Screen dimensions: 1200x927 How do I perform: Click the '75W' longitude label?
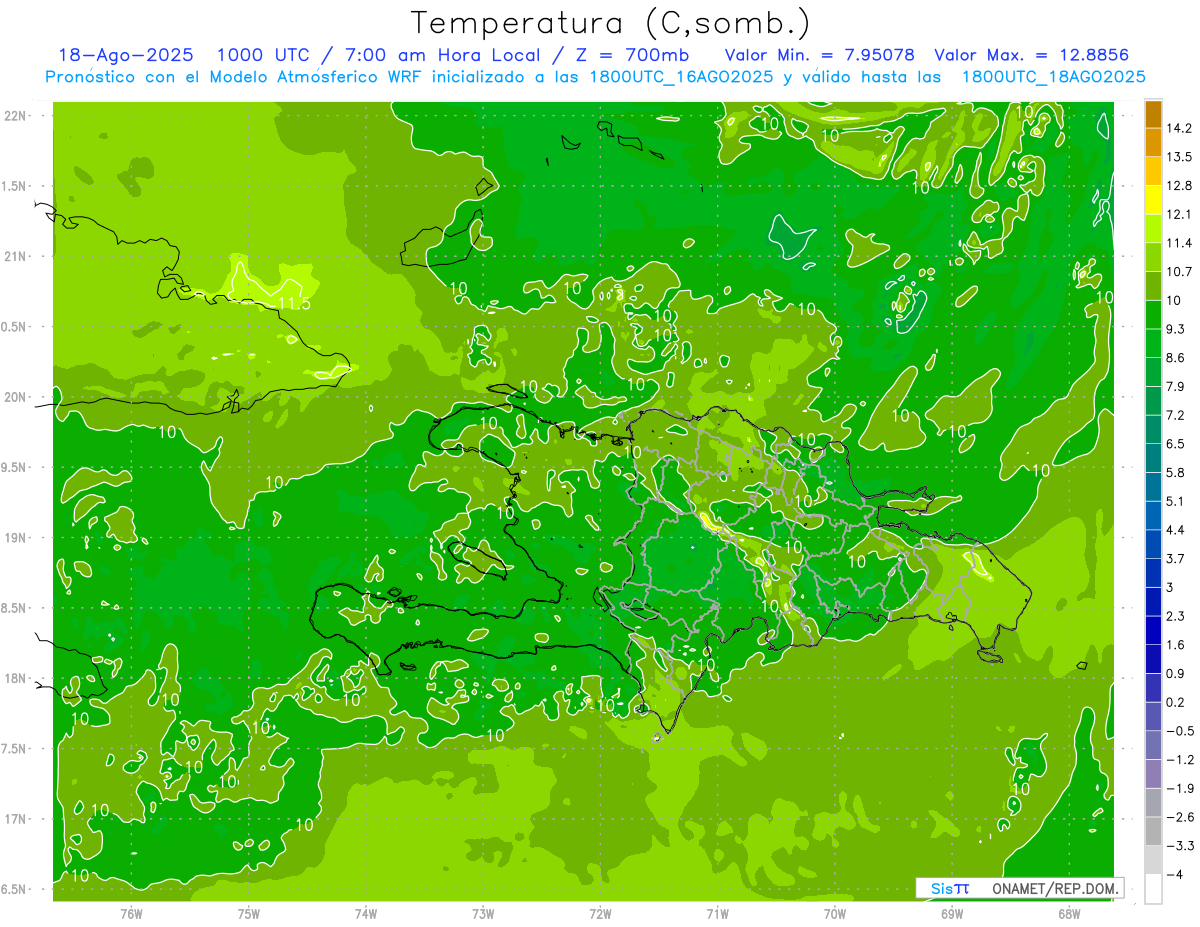click(x=248, y=913)
